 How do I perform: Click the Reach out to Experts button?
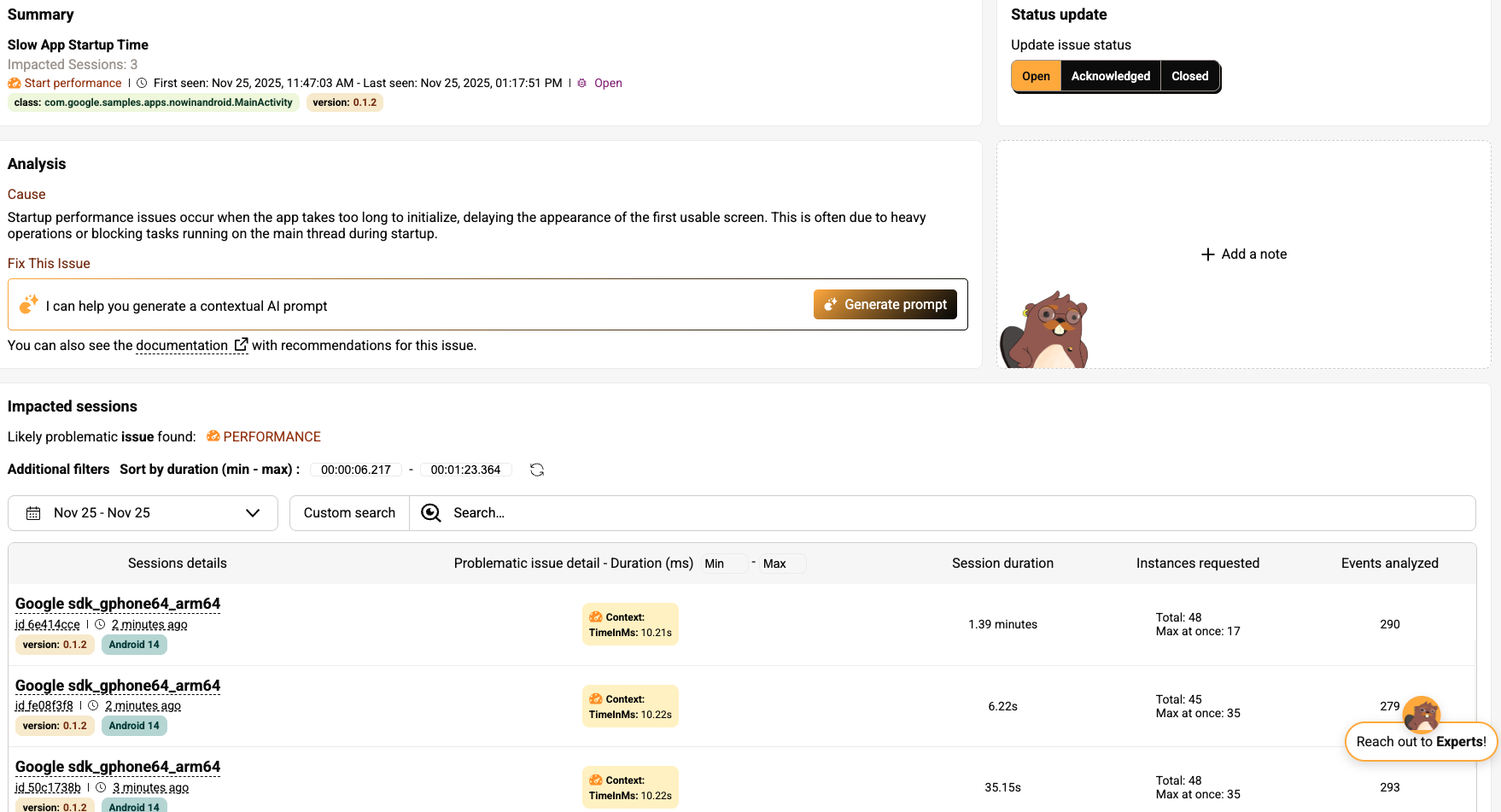click(x=1421, y=741)
